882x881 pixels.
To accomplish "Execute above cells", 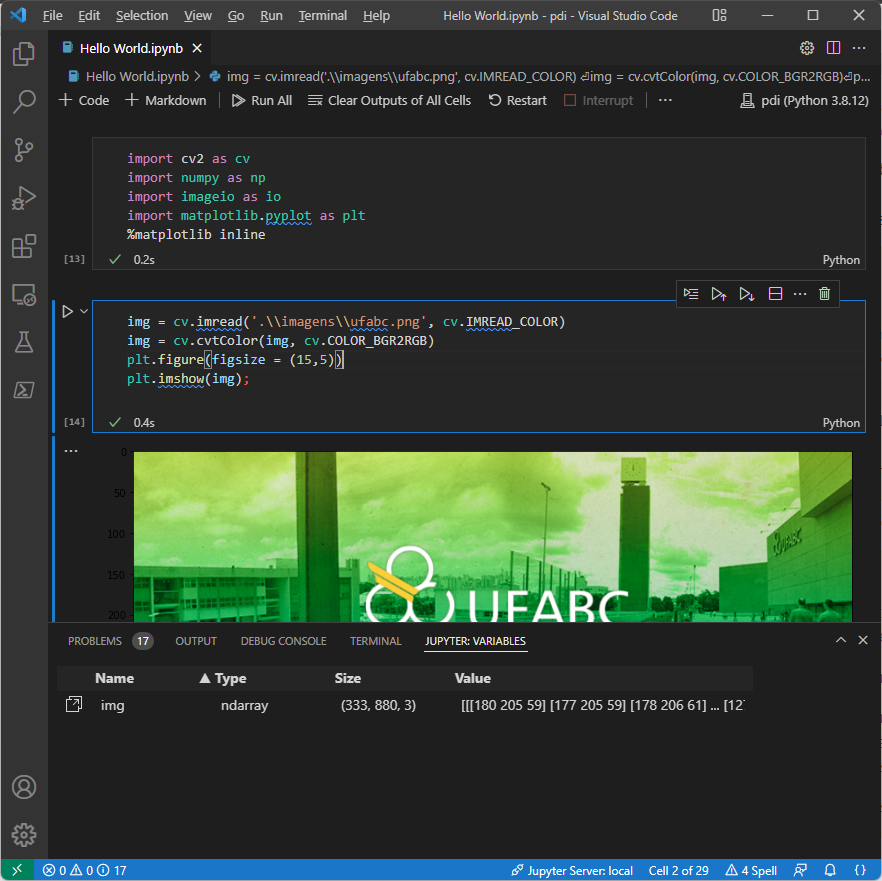I will point(718,294).
